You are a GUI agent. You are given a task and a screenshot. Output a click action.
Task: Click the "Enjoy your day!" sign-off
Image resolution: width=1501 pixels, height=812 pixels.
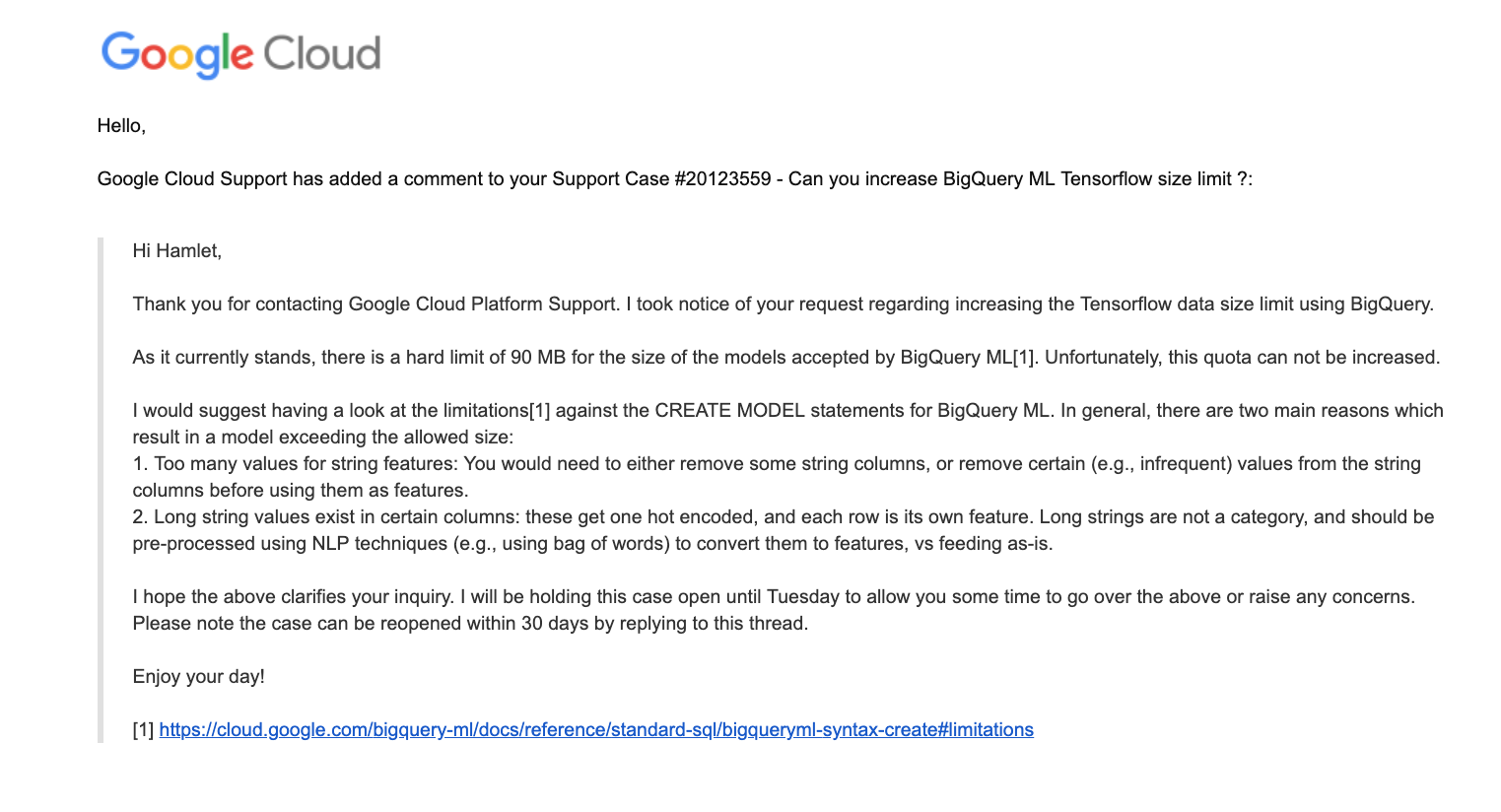click(x=199, y=677)
